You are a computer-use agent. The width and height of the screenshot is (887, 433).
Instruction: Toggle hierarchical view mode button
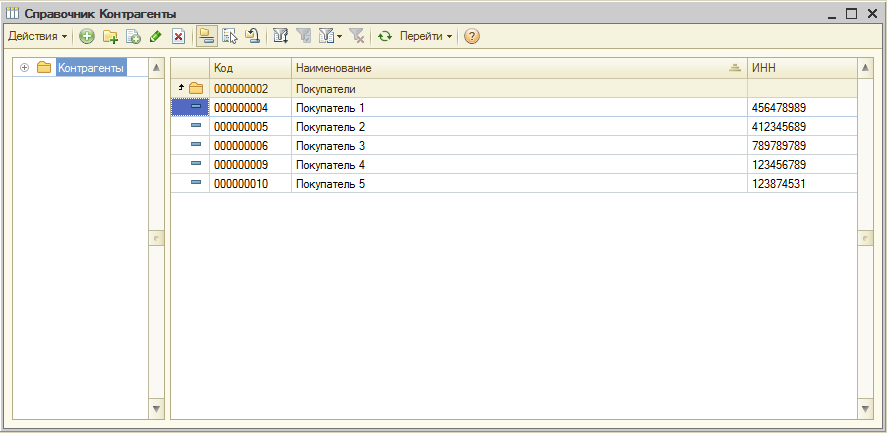pyautogui.click(x=206, y=36)
